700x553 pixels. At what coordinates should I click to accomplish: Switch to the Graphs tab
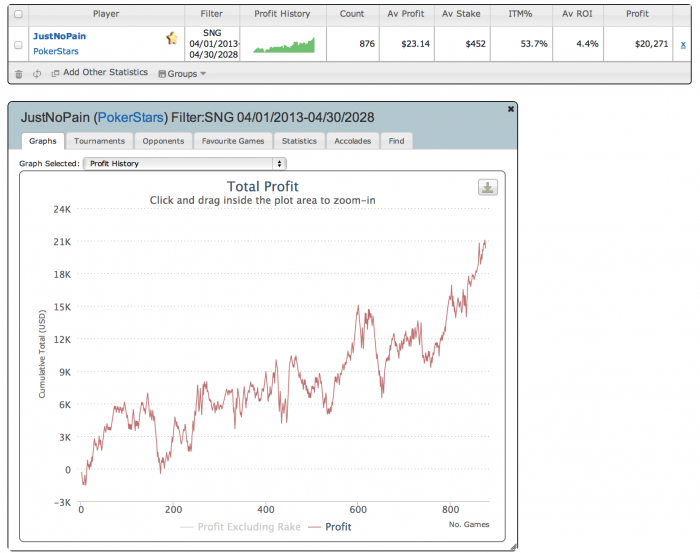tap(43, 141)
